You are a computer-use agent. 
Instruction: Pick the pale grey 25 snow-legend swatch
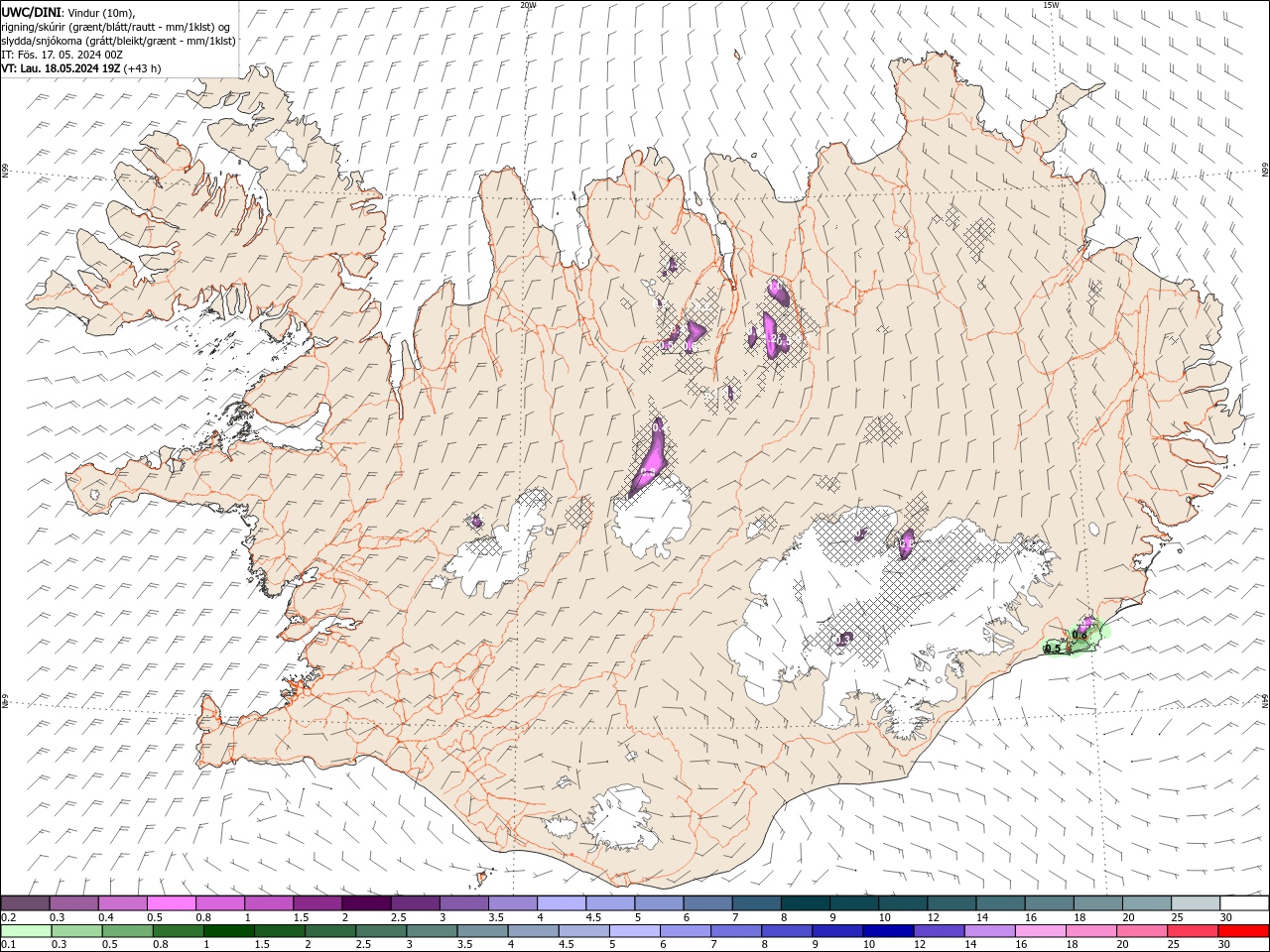[1196, 903]
